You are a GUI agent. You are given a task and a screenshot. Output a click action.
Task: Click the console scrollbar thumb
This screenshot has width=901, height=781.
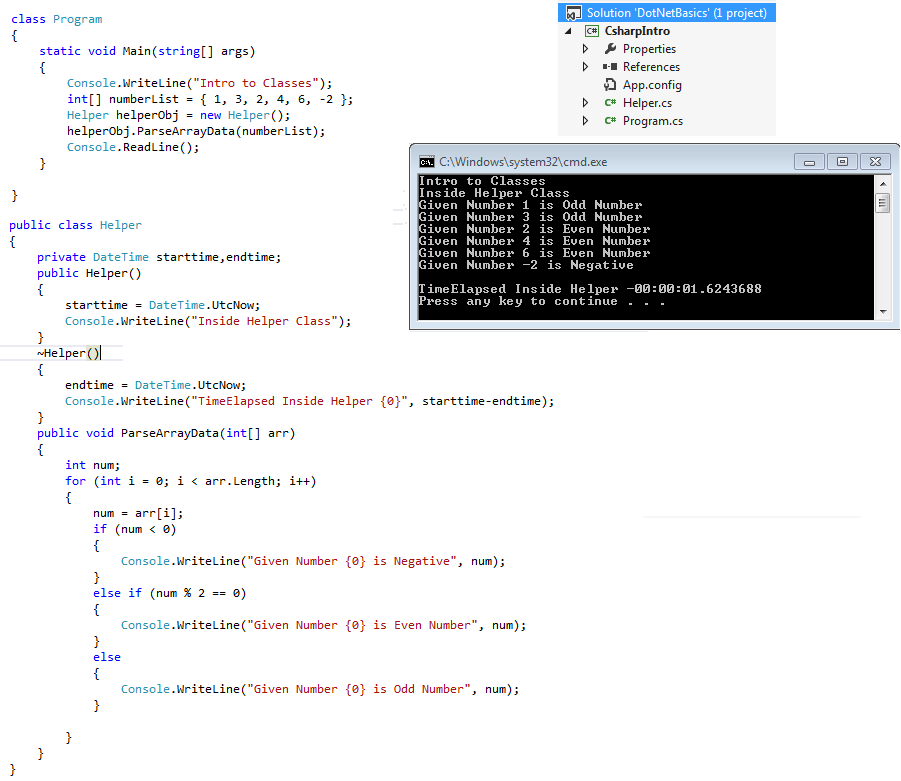click(882, 204)
